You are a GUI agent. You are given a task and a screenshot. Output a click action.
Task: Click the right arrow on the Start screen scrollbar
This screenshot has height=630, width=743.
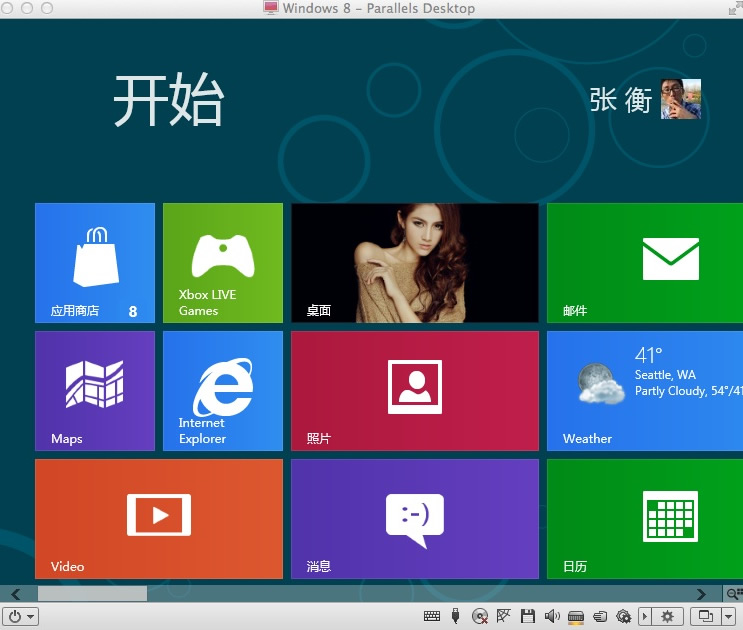click(701, 594)
